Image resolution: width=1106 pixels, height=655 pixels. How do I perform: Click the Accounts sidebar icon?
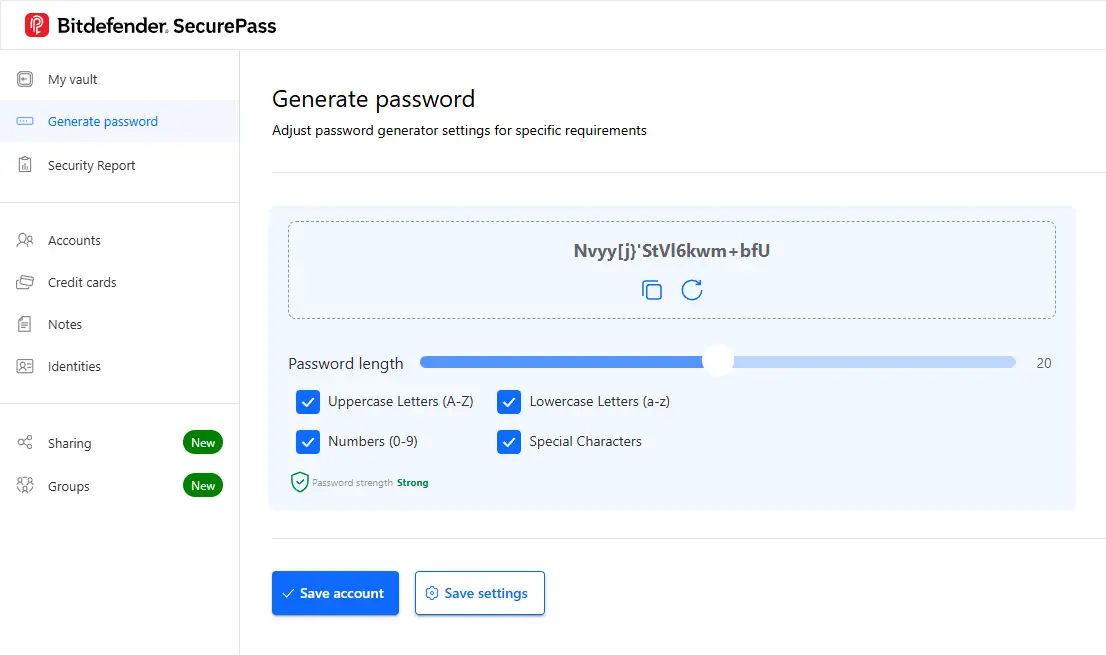point(24,240)
